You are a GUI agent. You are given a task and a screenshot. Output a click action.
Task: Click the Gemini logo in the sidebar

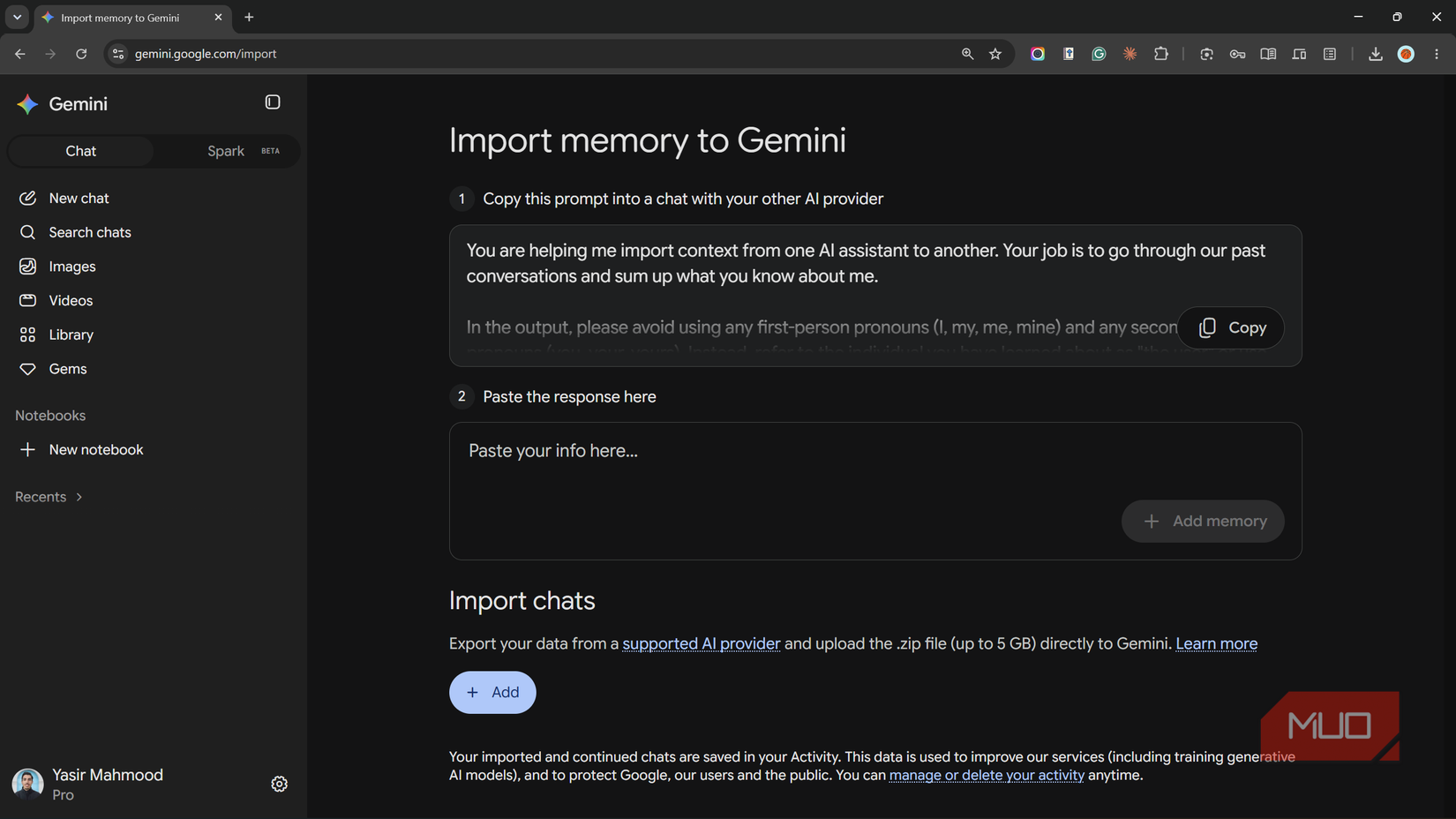[27, 104]
